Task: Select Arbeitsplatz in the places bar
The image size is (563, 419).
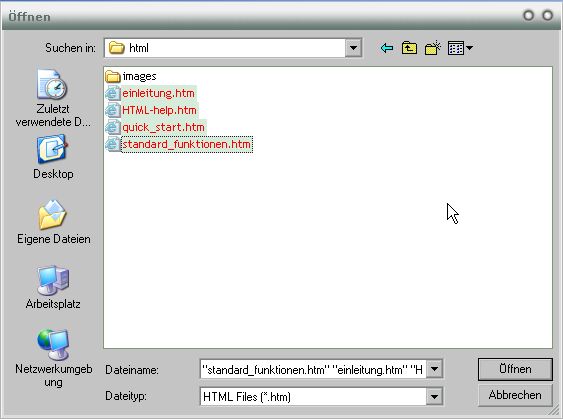Action: click(53, 287)
